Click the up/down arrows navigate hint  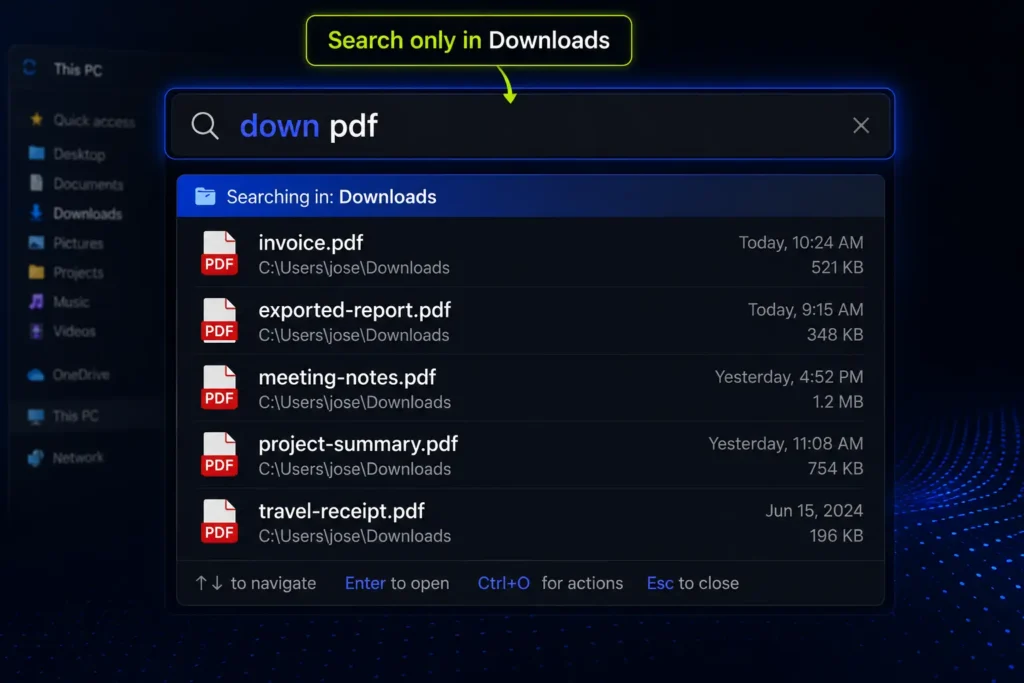click(x=255, y=583)
